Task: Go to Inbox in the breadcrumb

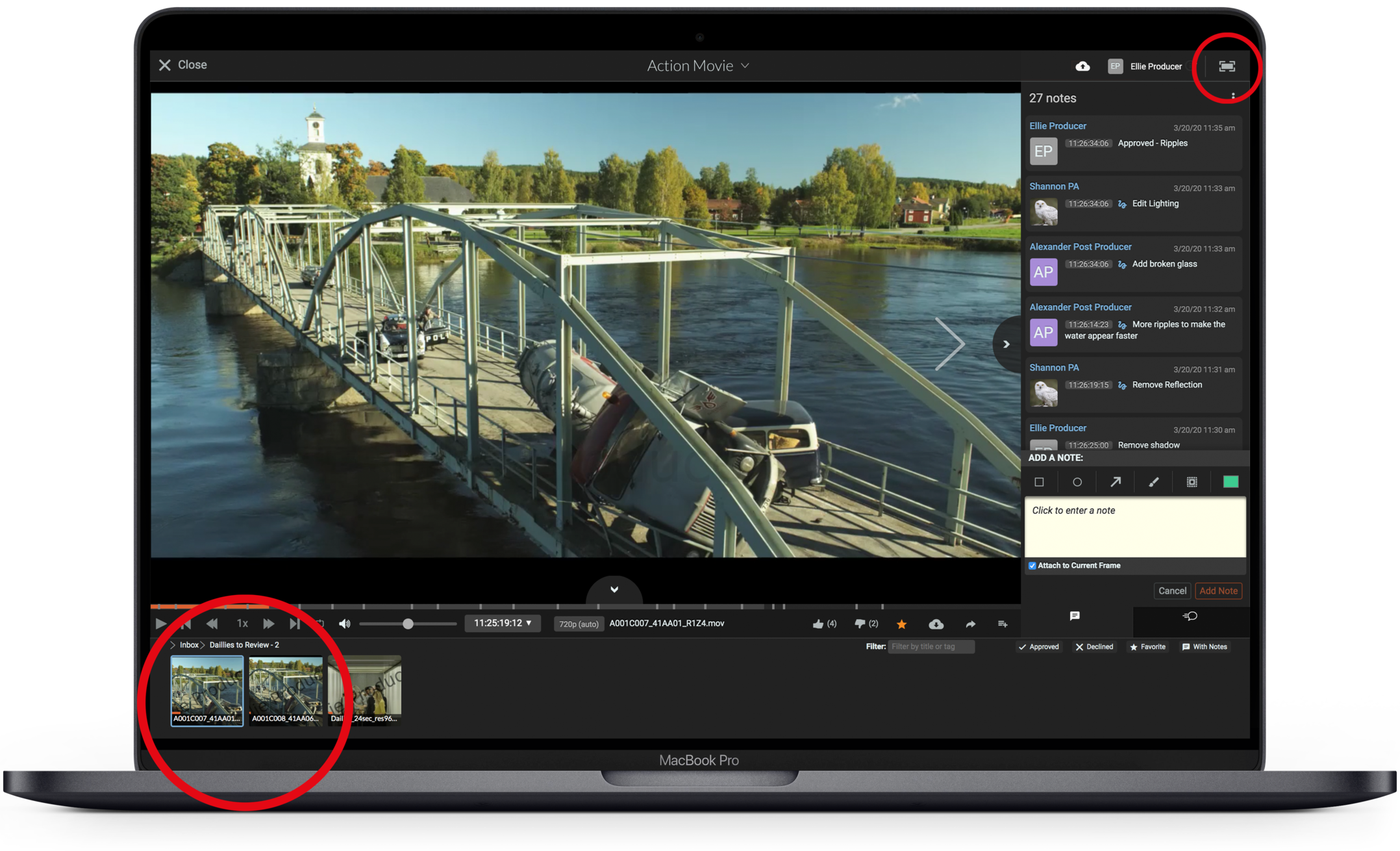Action: (189, 645)
